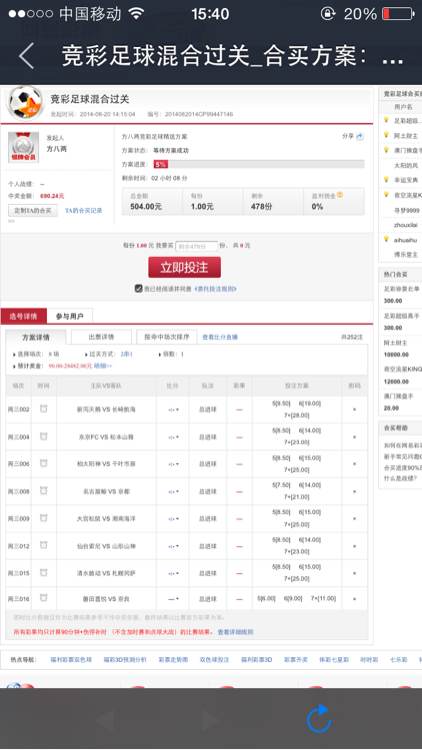
Task: Open odds dropdown for 磐田喜悦 VS 奈良
Action: pos(173,598)
